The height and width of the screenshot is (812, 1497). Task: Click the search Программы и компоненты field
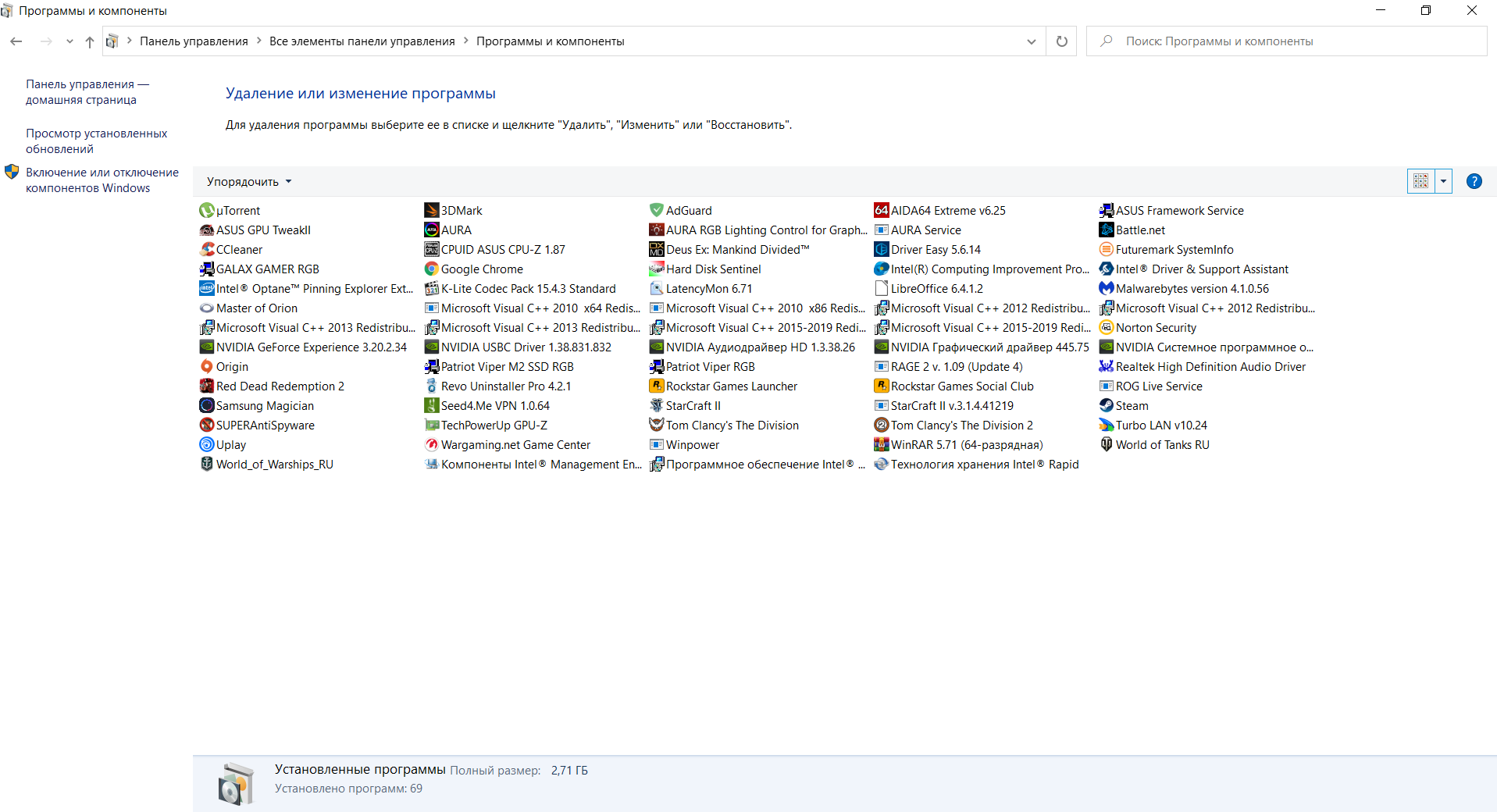coord(1287,41)
